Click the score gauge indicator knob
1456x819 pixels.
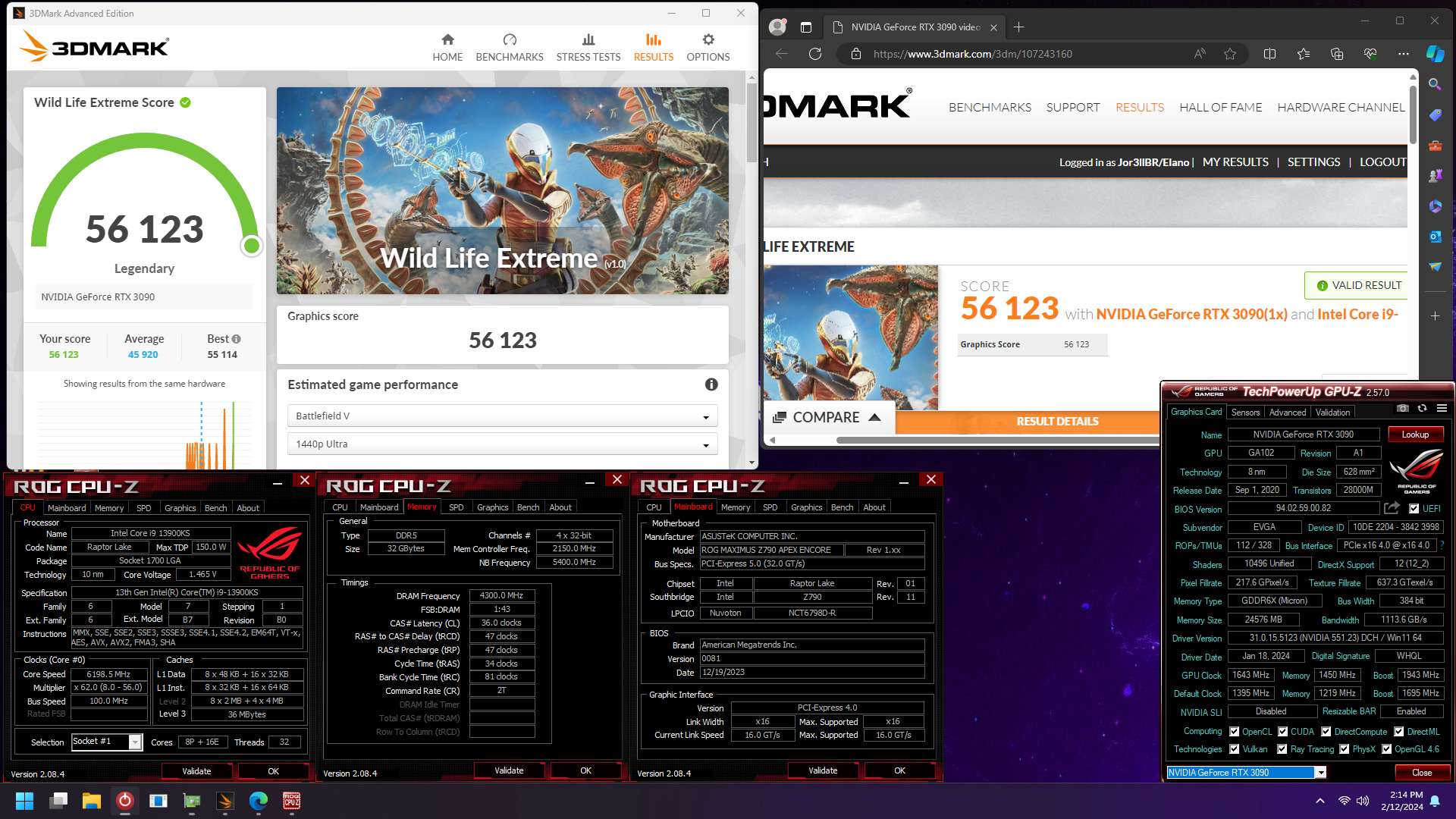click(x=252, y=246)
